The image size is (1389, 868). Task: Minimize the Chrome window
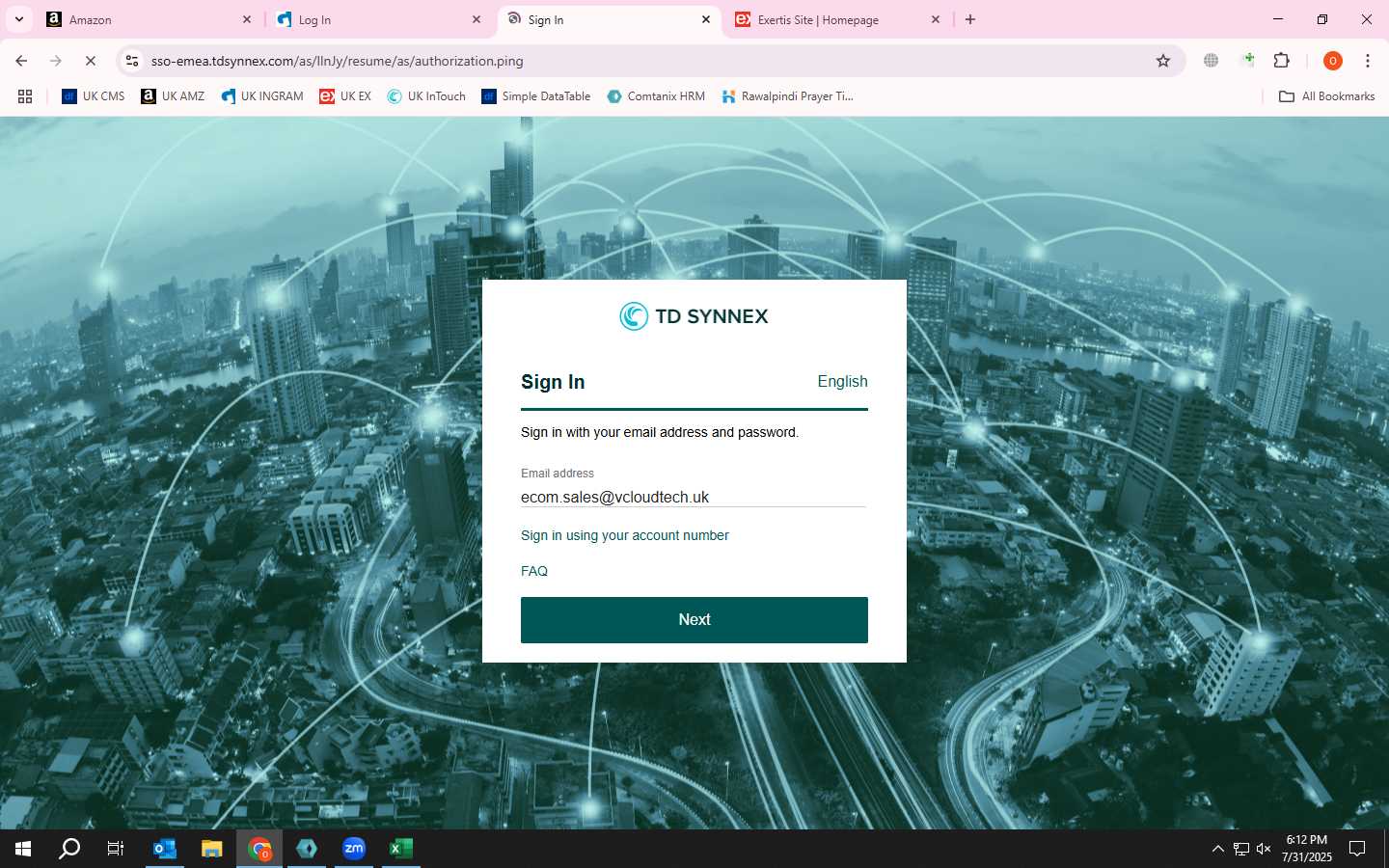pos(1278,19)
